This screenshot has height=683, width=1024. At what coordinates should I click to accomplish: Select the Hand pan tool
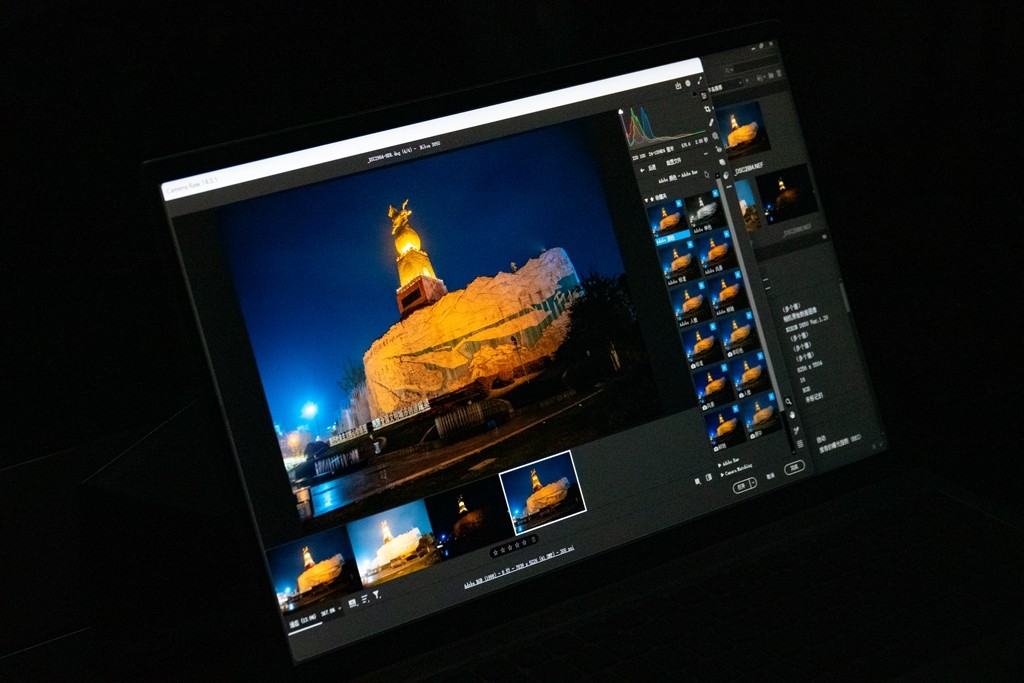coord(792,415)
